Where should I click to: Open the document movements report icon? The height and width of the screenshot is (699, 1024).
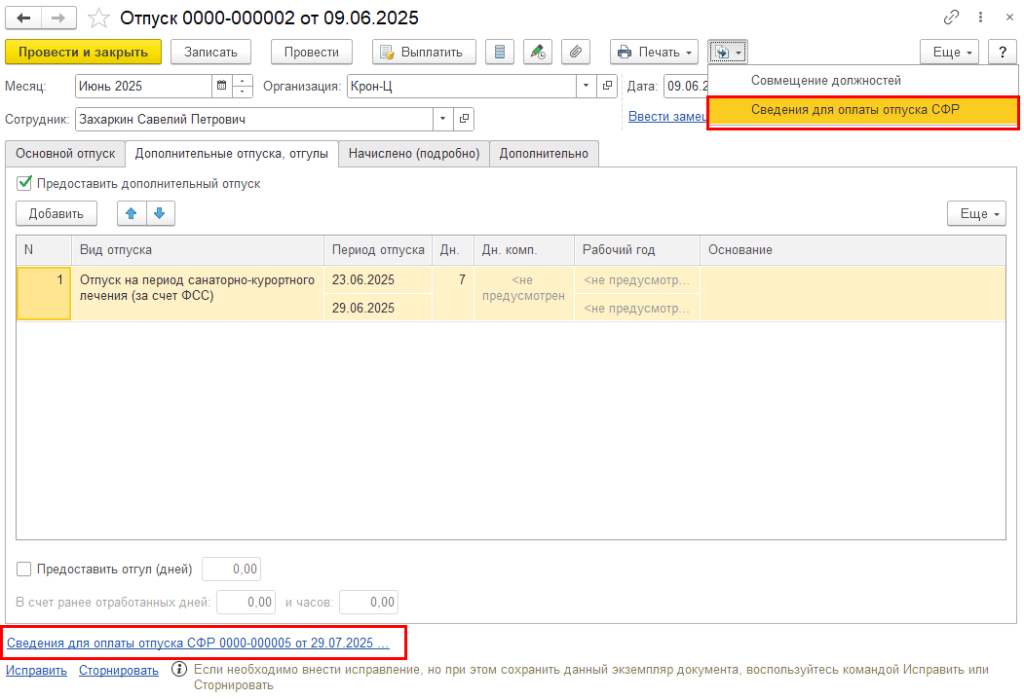tap(500, 52)
